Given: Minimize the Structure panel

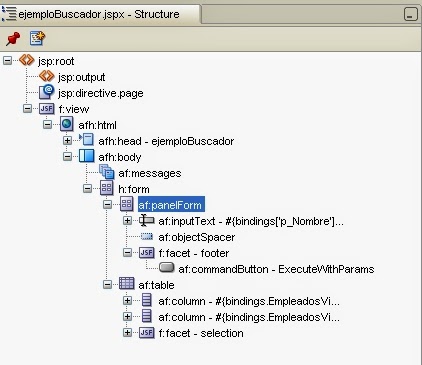Looking at the screenshot, I should click(x=410, y=14).
